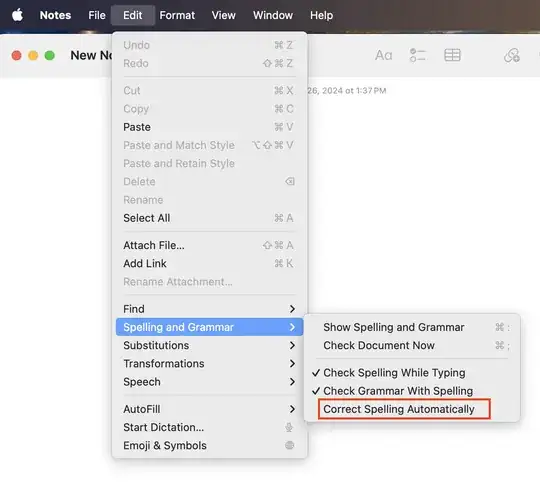
Task: Open the View menu
Action: coord(224,15)
